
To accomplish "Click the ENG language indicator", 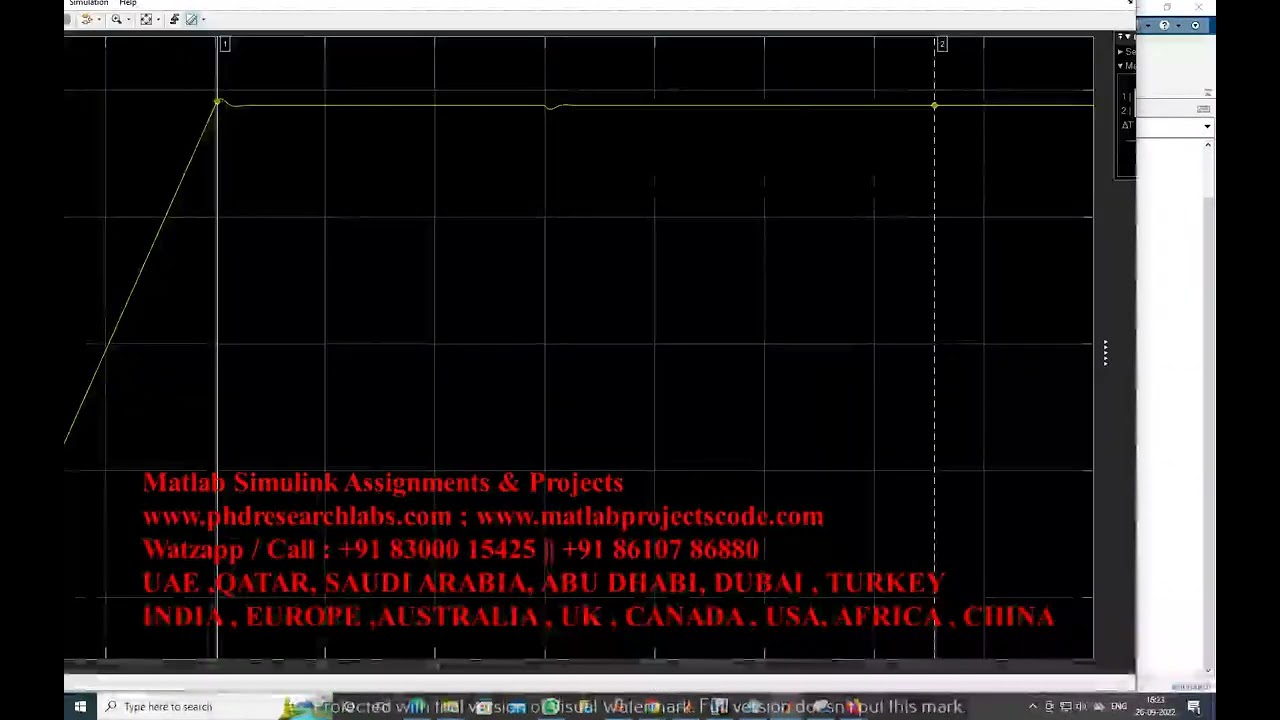I will [x=1119, y=707].
